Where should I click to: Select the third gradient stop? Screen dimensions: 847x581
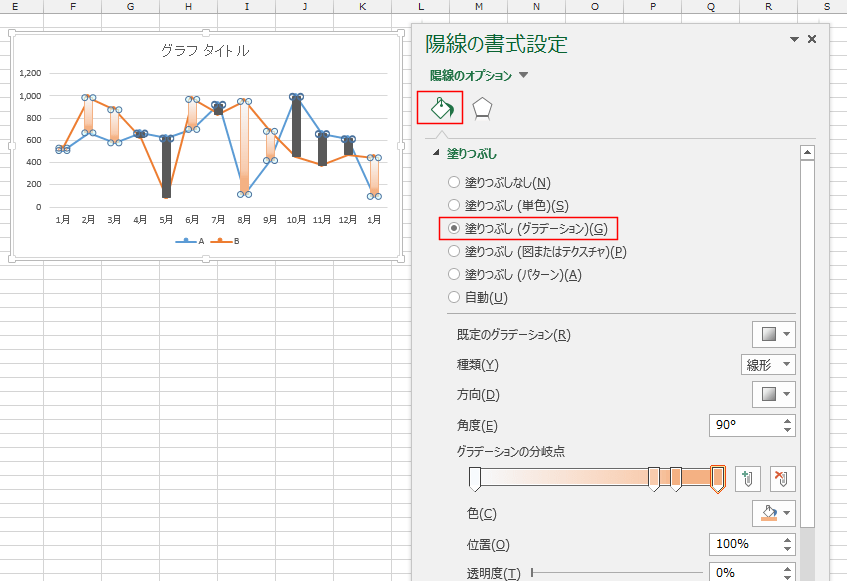(675, 479)
